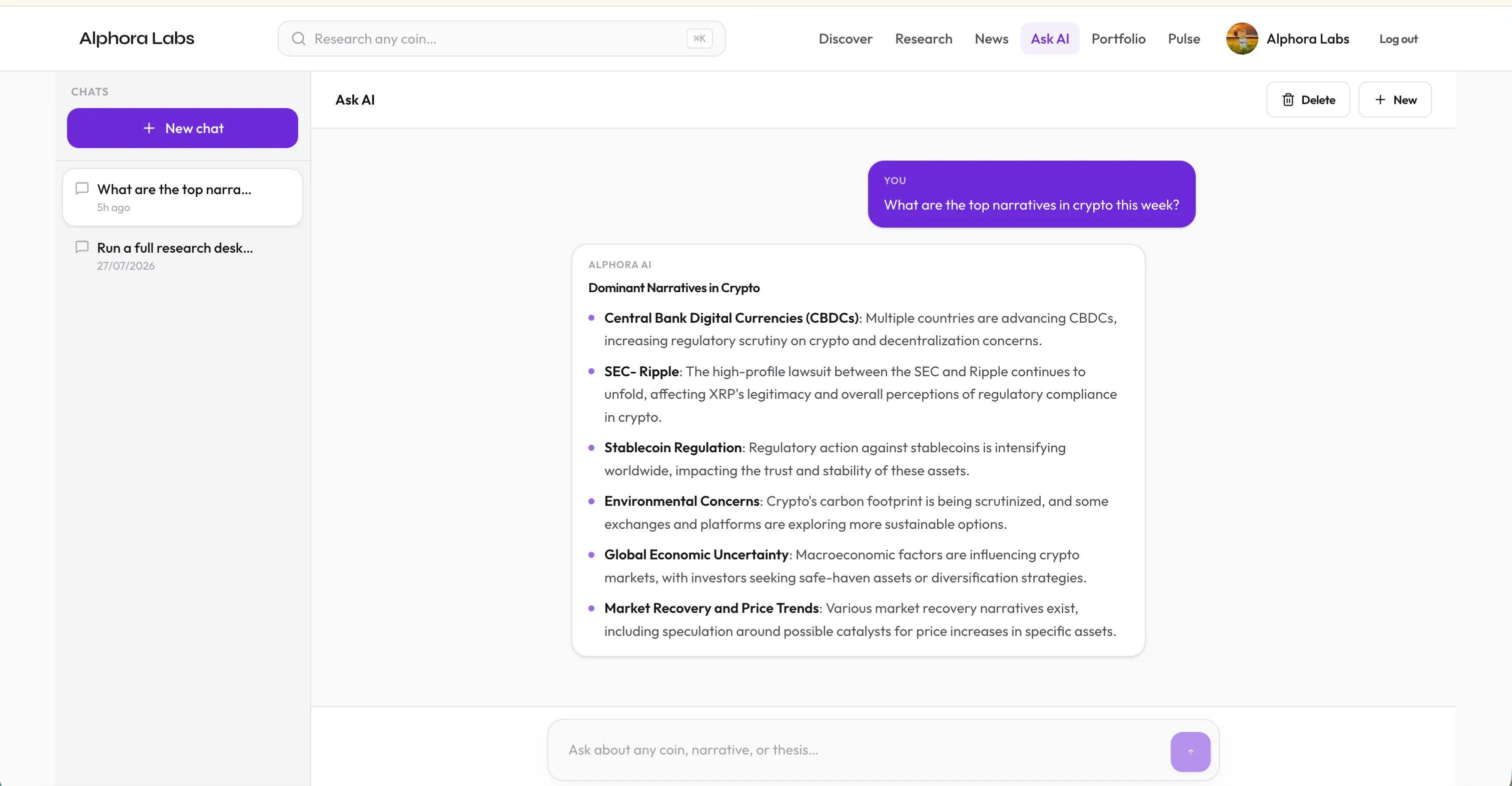The image size is (1512, 786).
Task: Click the trash icon in Delete button
Action: 1288,100
